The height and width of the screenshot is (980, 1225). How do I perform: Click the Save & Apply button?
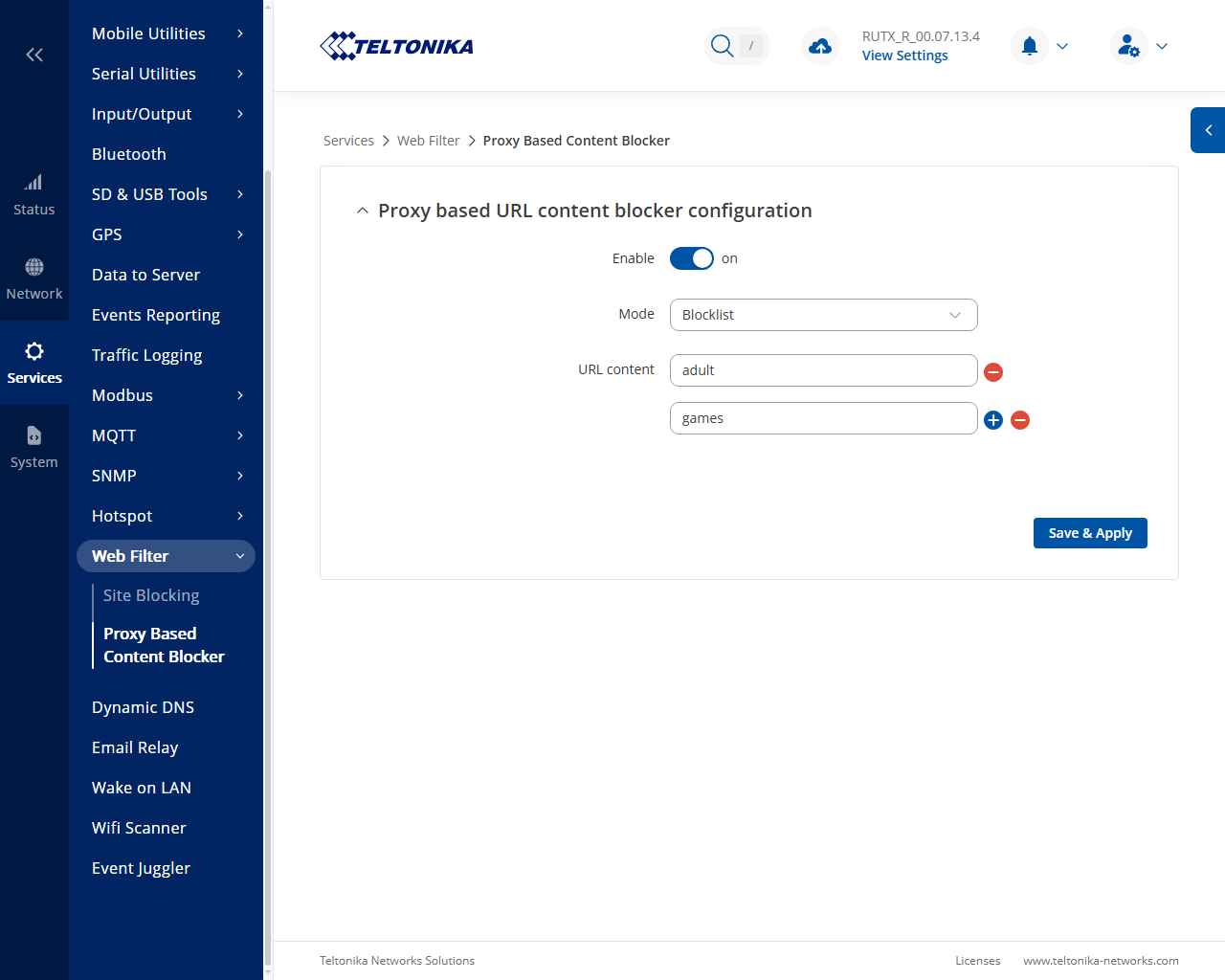tap(1090, 533)
